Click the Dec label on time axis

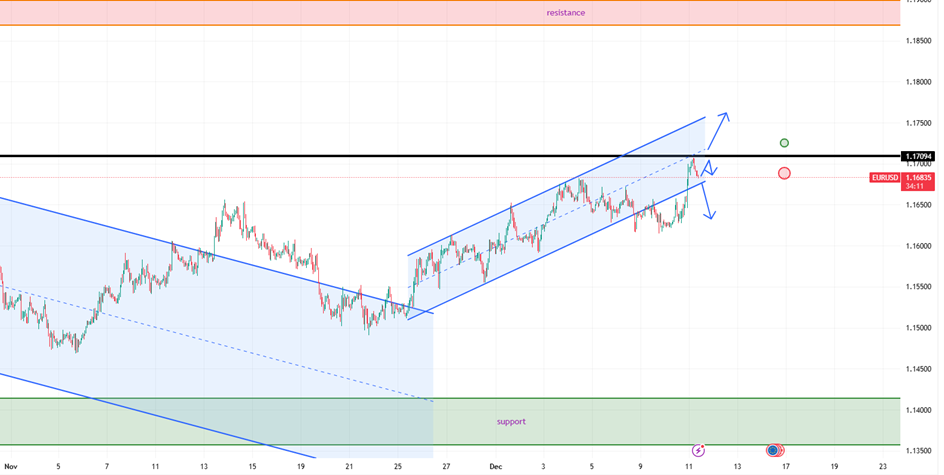tap(495, 466)
